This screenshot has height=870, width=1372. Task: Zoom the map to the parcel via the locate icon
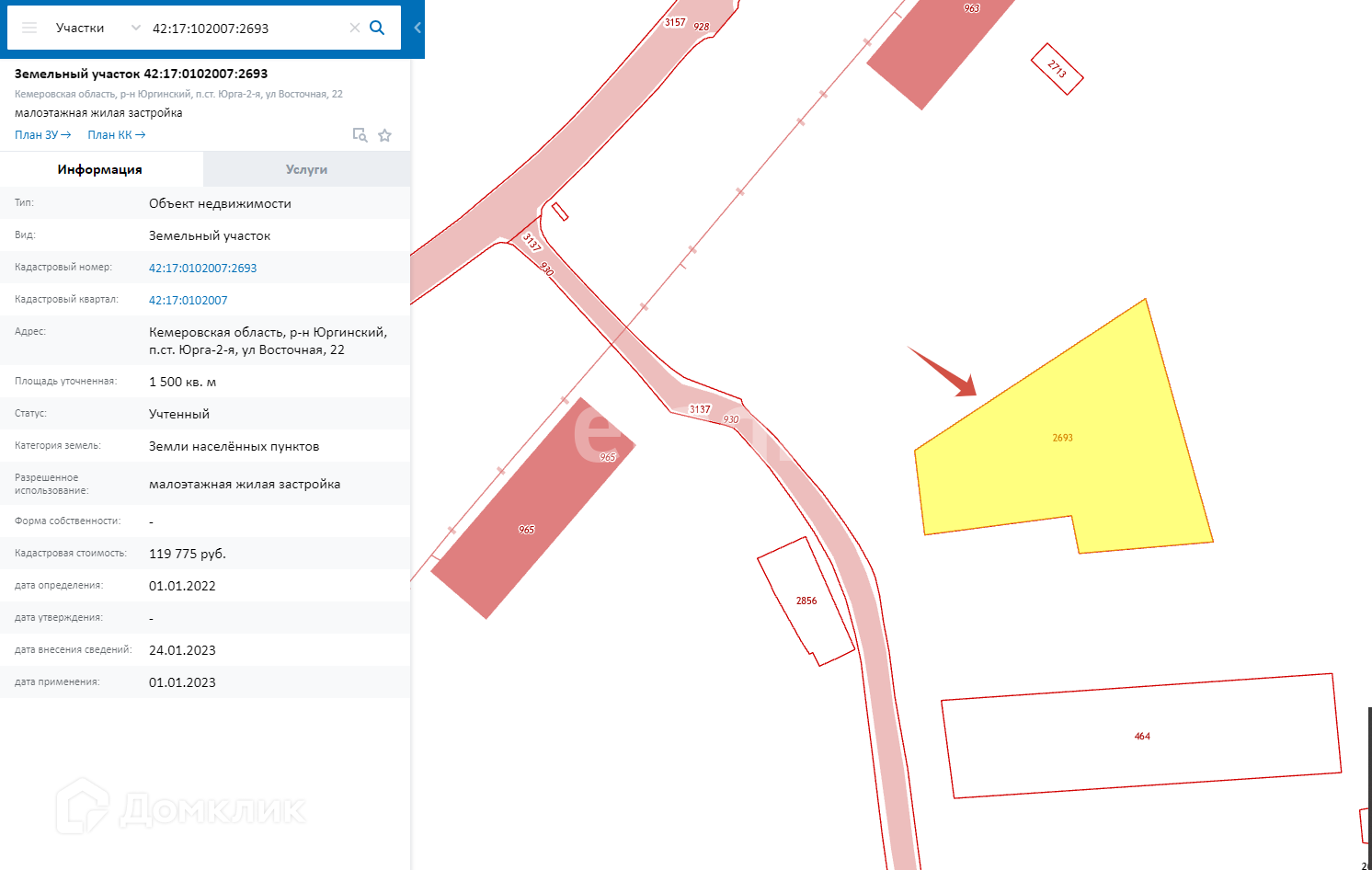tap(360, 135)
